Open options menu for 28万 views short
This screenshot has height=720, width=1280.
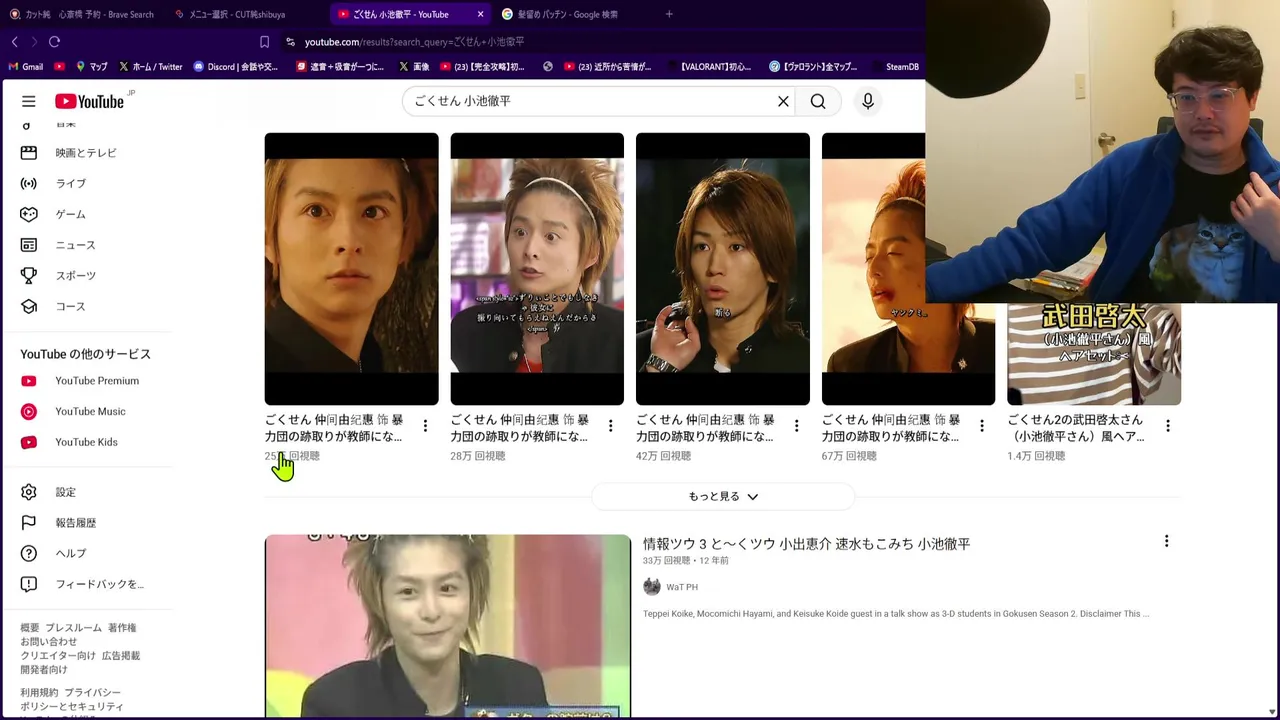pyautogui.click(x=611, y=426)
